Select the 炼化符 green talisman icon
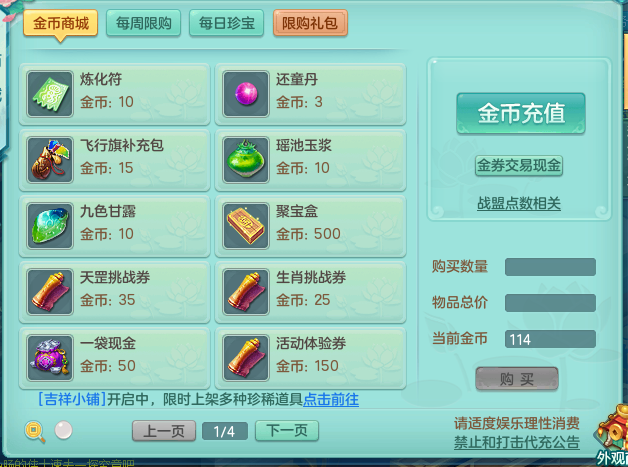The image size is (628, 467). pyautogui.click(x=50, y=94)
